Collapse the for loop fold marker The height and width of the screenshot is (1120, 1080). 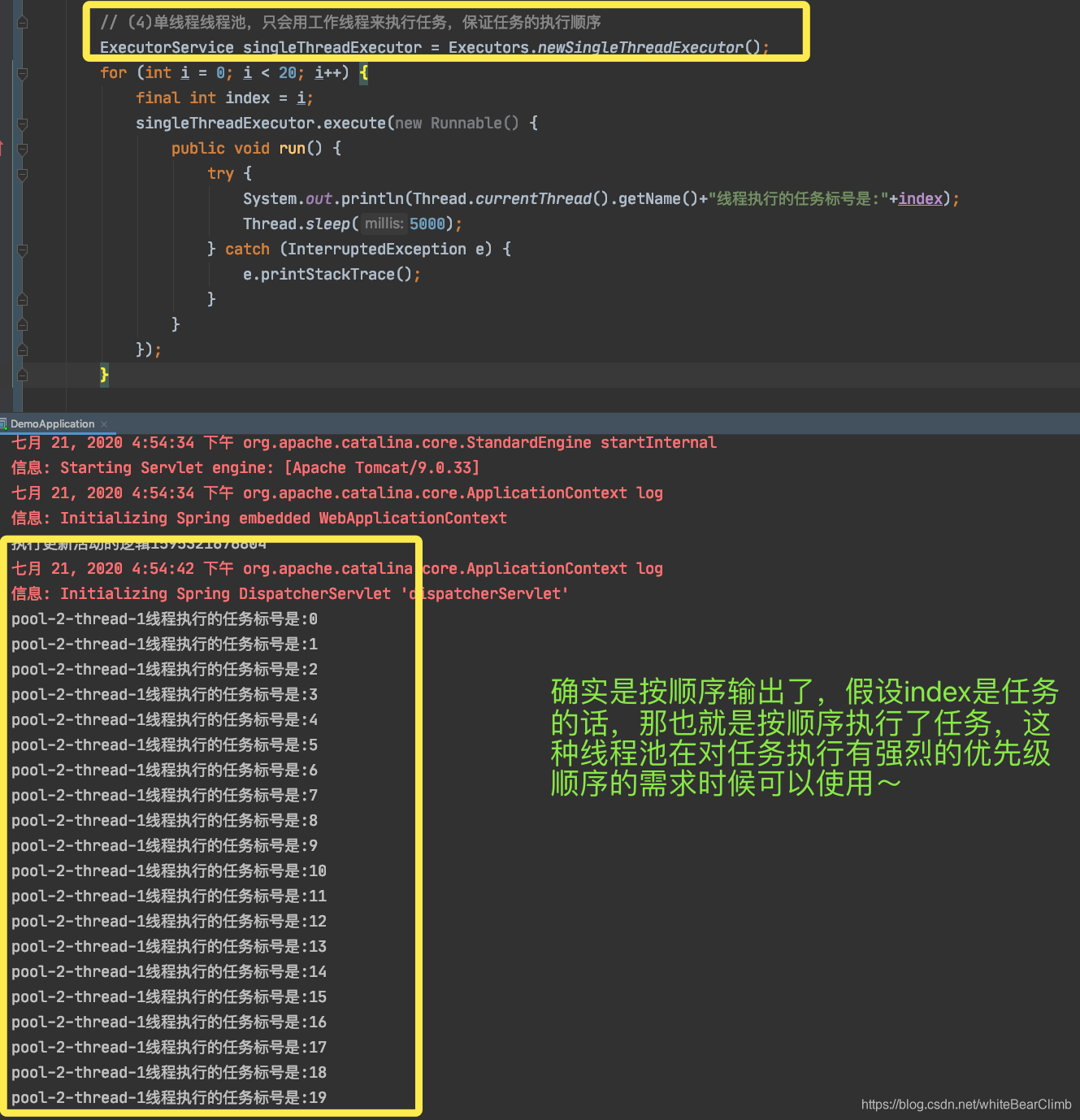pyautogui.click(x=23, y=73)
